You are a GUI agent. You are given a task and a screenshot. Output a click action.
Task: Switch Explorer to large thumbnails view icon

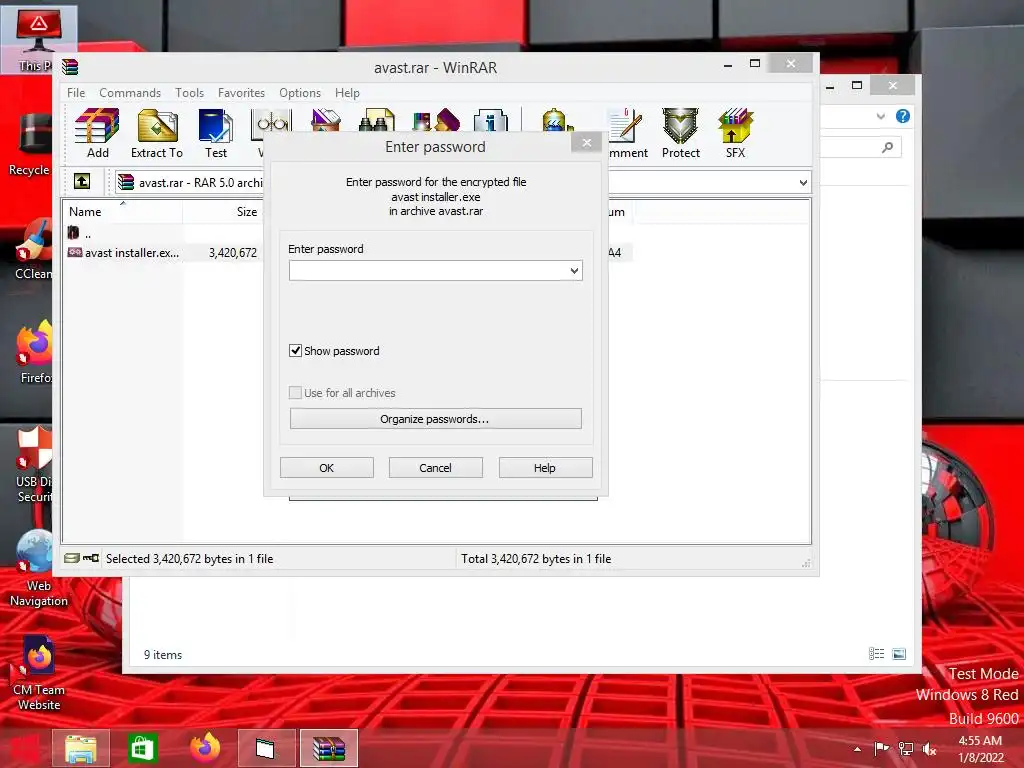pyautogui.click(x=899, y=654)
